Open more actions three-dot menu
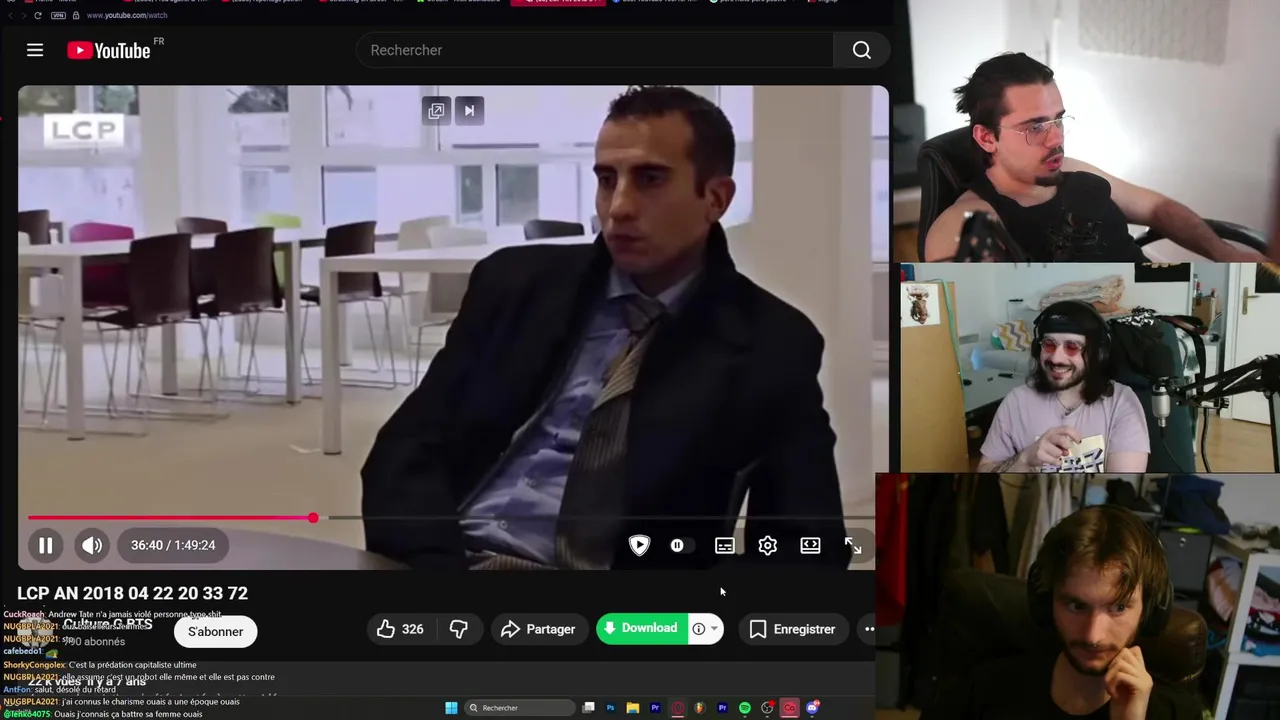Image resolution: width=1280 pixels, height=720 pixels. click(x=869, y=629)
